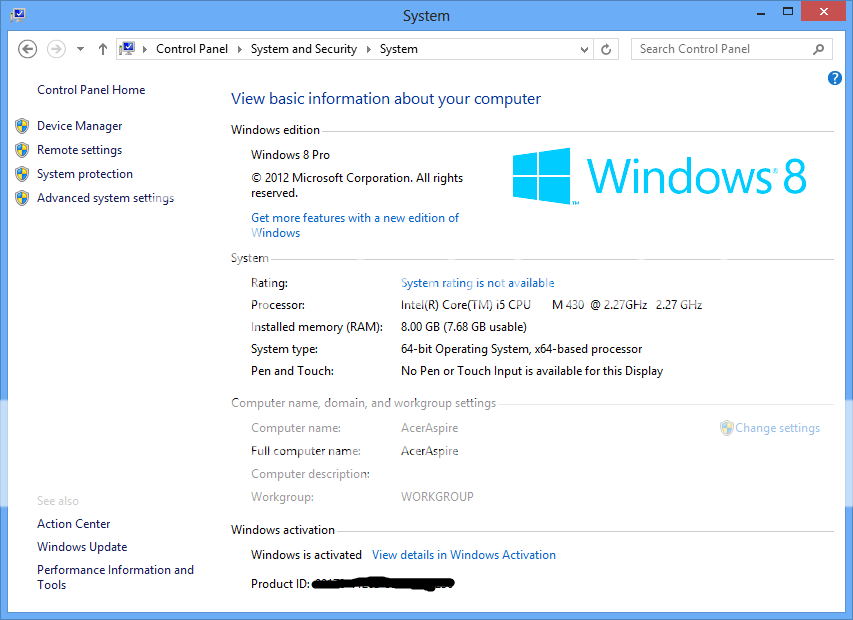Viewport: 853px width, 620px height.
Task: Click the shield icon beside Change settings
Action: 727,428
